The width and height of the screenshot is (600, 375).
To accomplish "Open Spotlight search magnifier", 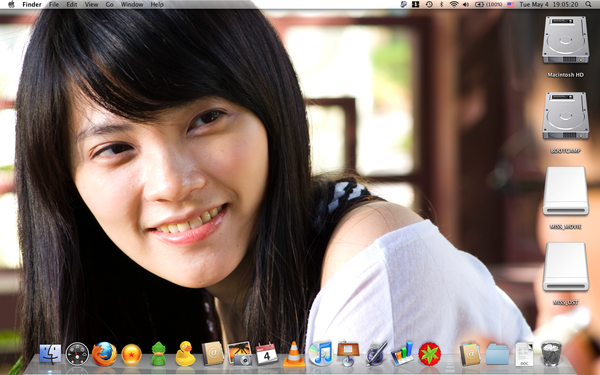I will (x=588, y=5).
